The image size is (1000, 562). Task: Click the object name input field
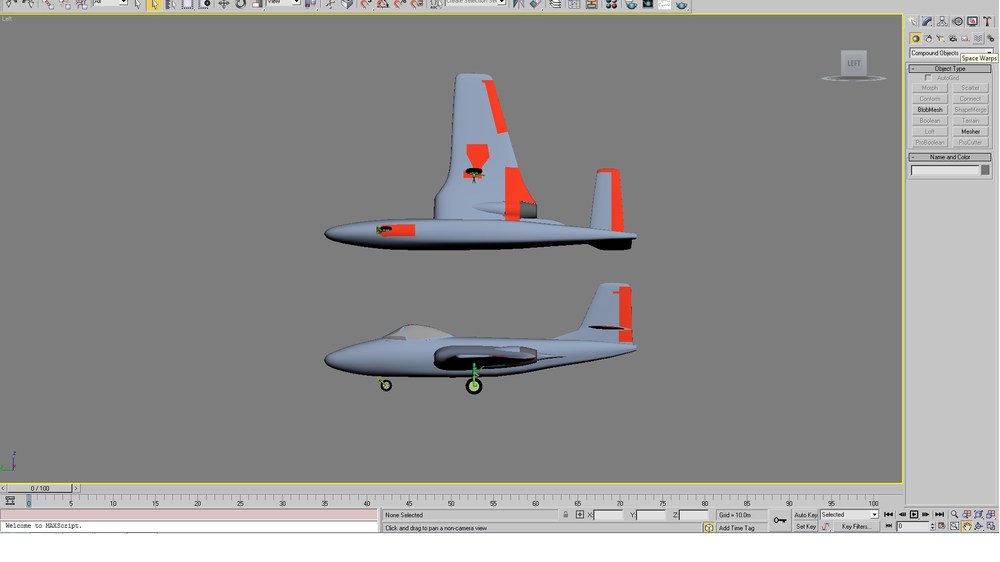click(x=945, y=170)
